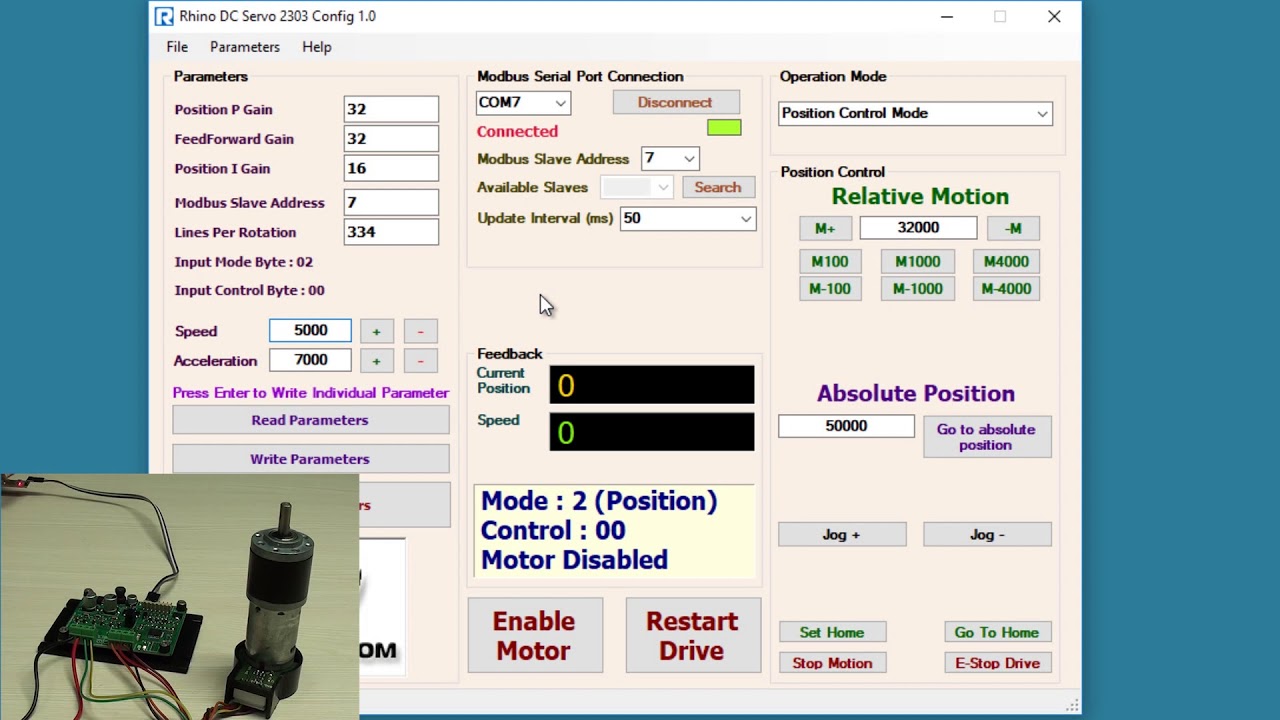Click the -M relative motion button
Screen dimensions: 1280x720
[1013, 228]
